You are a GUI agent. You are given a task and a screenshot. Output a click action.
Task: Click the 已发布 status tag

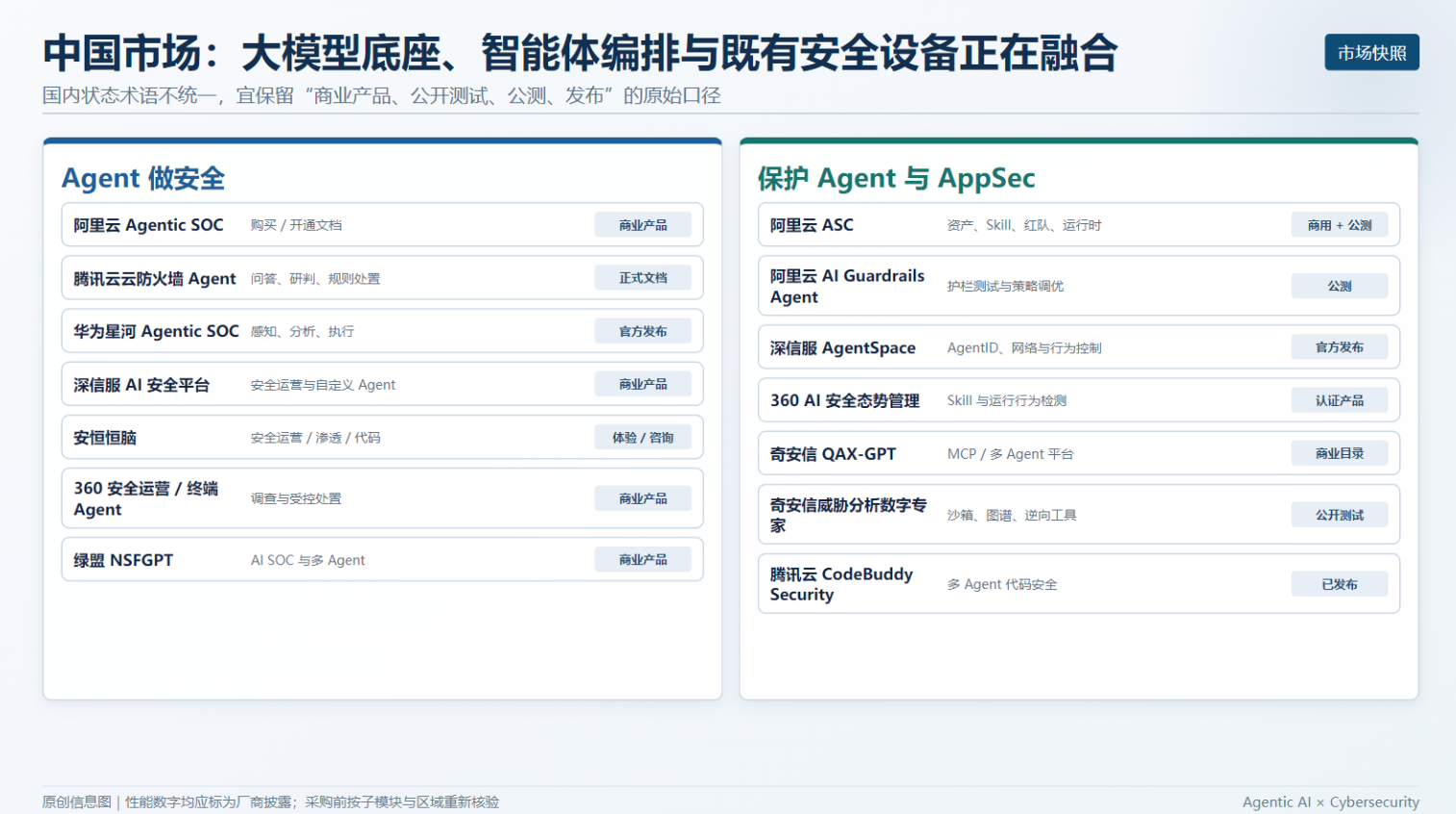[x=1340, y=584]
